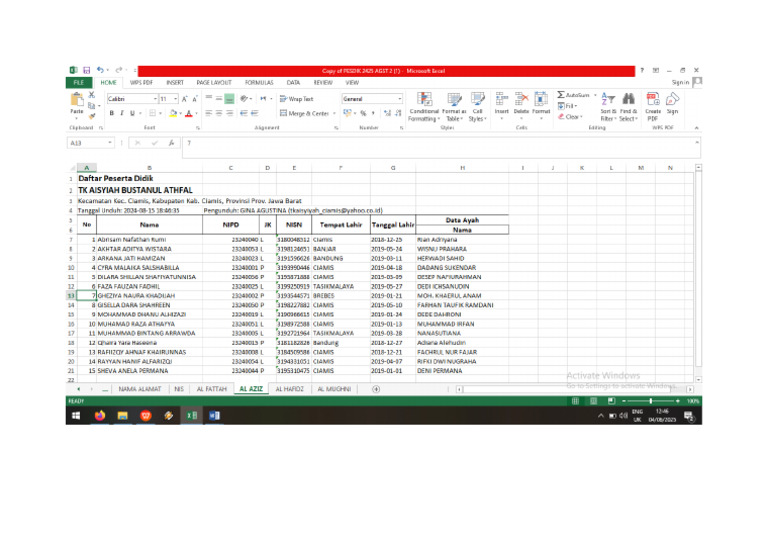The width and height of the screenshot is (768, 543).
Task: Click the Windows Start button on the taskbar
Action: click(x=76, y=416)
